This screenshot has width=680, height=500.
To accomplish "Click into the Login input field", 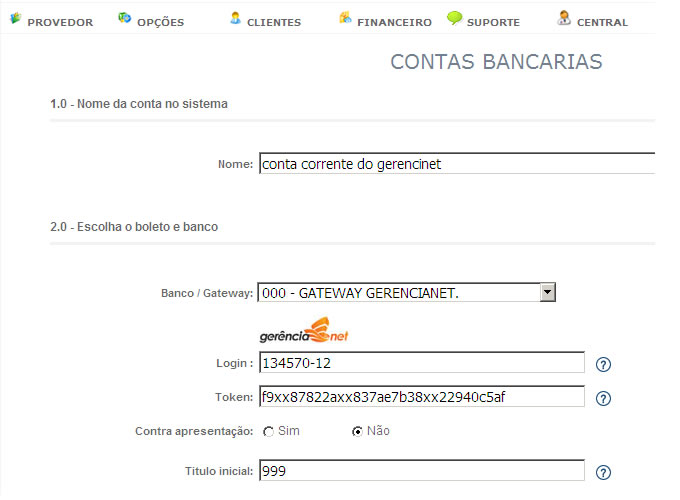I will (x=421, y=362).
